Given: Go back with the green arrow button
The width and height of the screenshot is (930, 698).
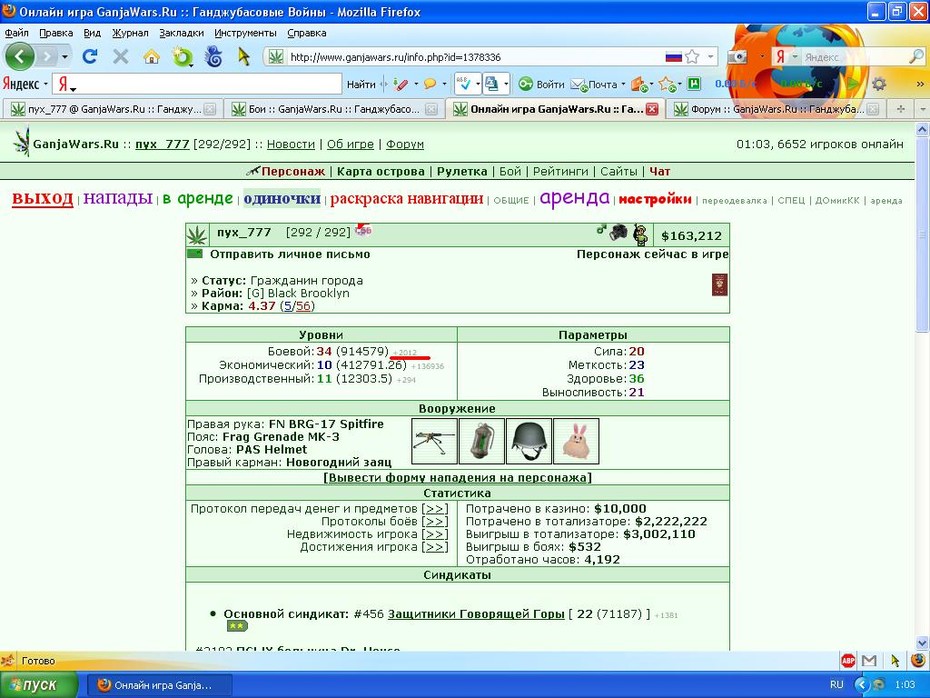Looking at the screenshot, I should 20,57.
